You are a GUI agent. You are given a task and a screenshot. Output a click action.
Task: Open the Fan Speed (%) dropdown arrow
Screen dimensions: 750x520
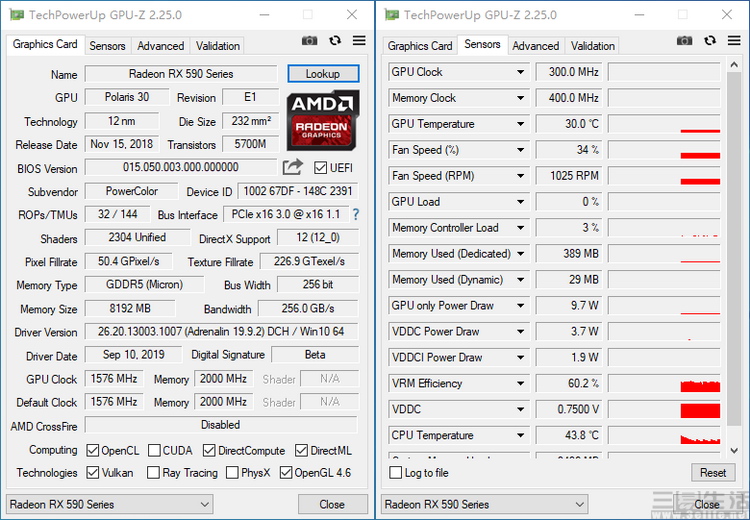click(520, 150)
